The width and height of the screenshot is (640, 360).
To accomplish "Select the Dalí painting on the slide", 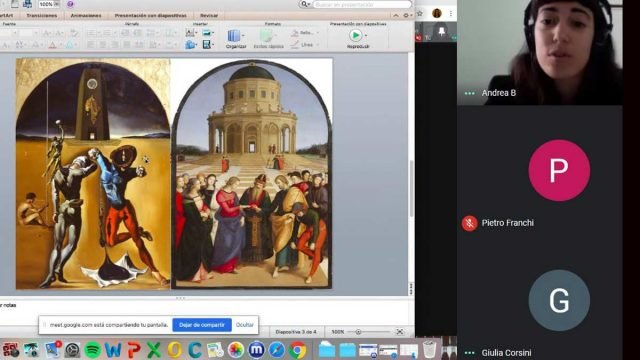I will click(x=93, y=174).
